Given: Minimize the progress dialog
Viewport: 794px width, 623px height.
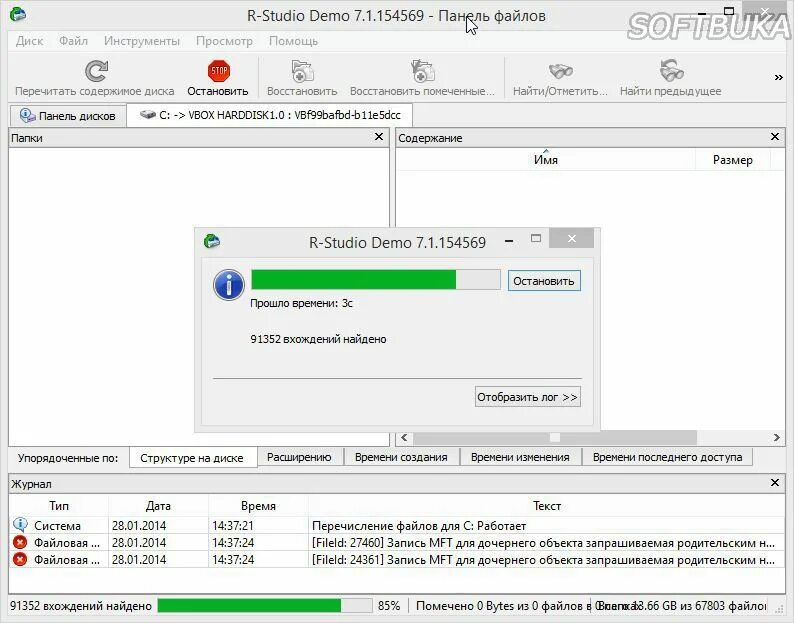Looking at the screenshot, I should tap(509, 241).
